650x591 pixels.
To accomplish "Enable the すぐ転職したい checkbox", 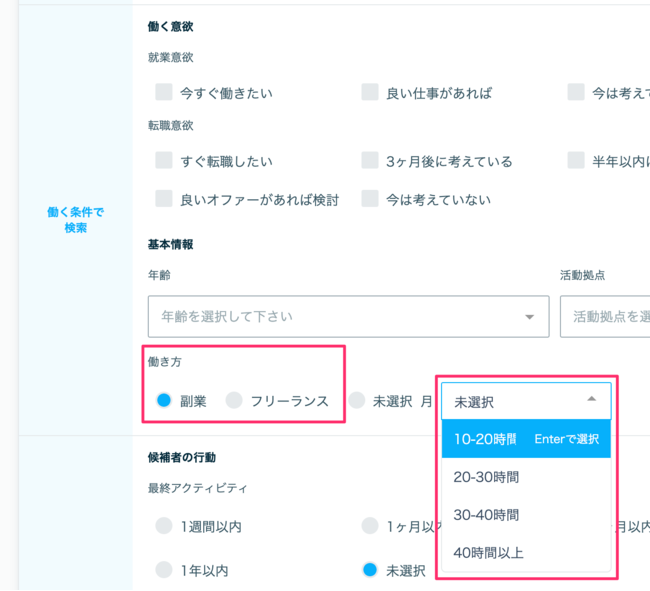I will [x=164, y=161].
